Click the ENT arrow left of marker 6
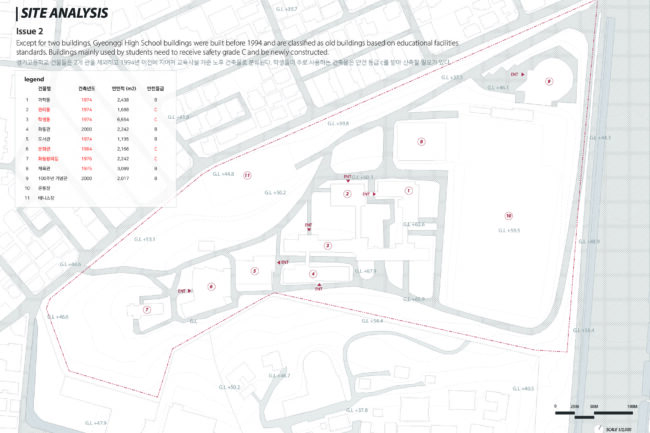The width and height of the screenshot is (650, 433). pyautogui.click(x=184, y=291)
